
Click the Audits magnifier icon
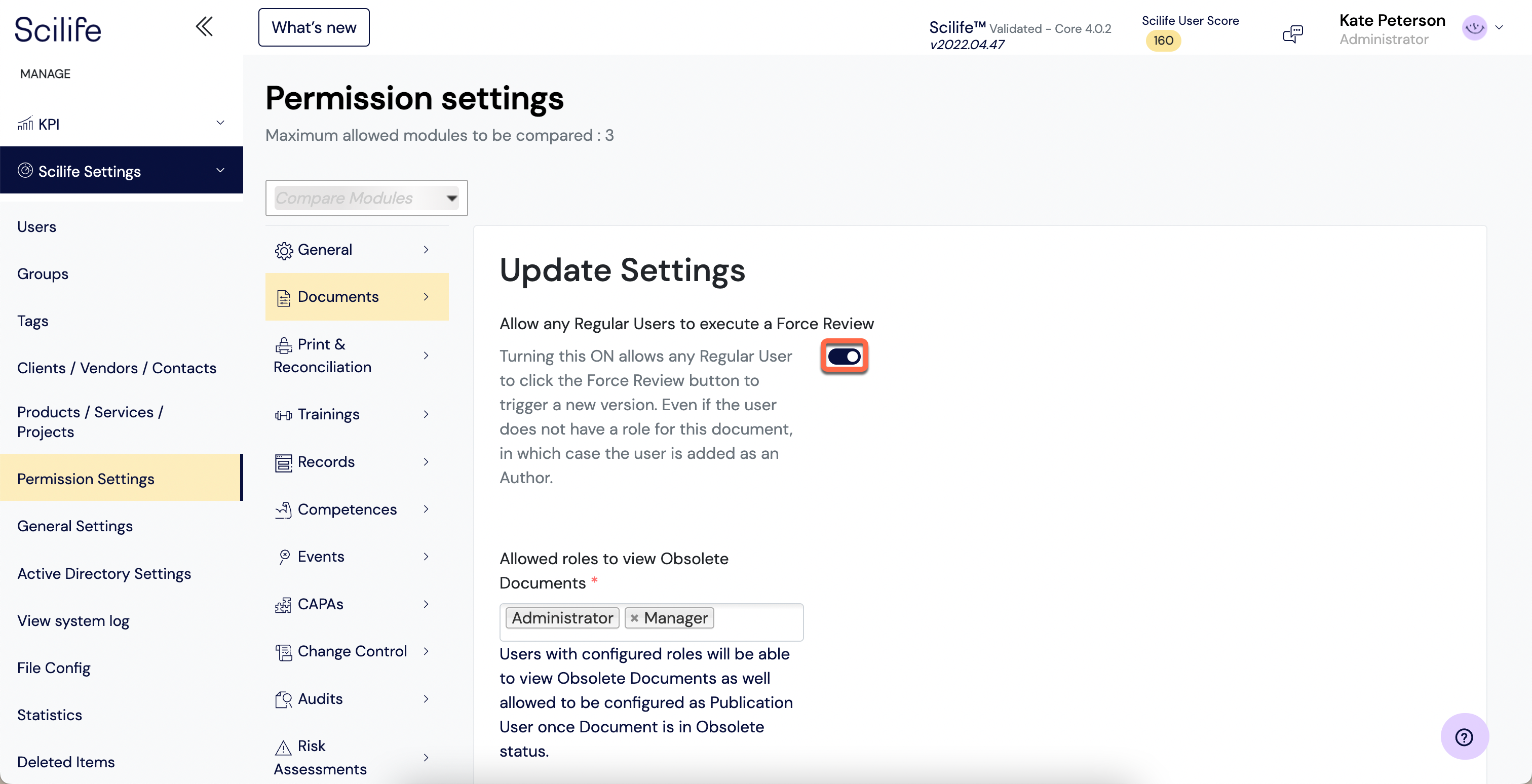coord(284,699)
